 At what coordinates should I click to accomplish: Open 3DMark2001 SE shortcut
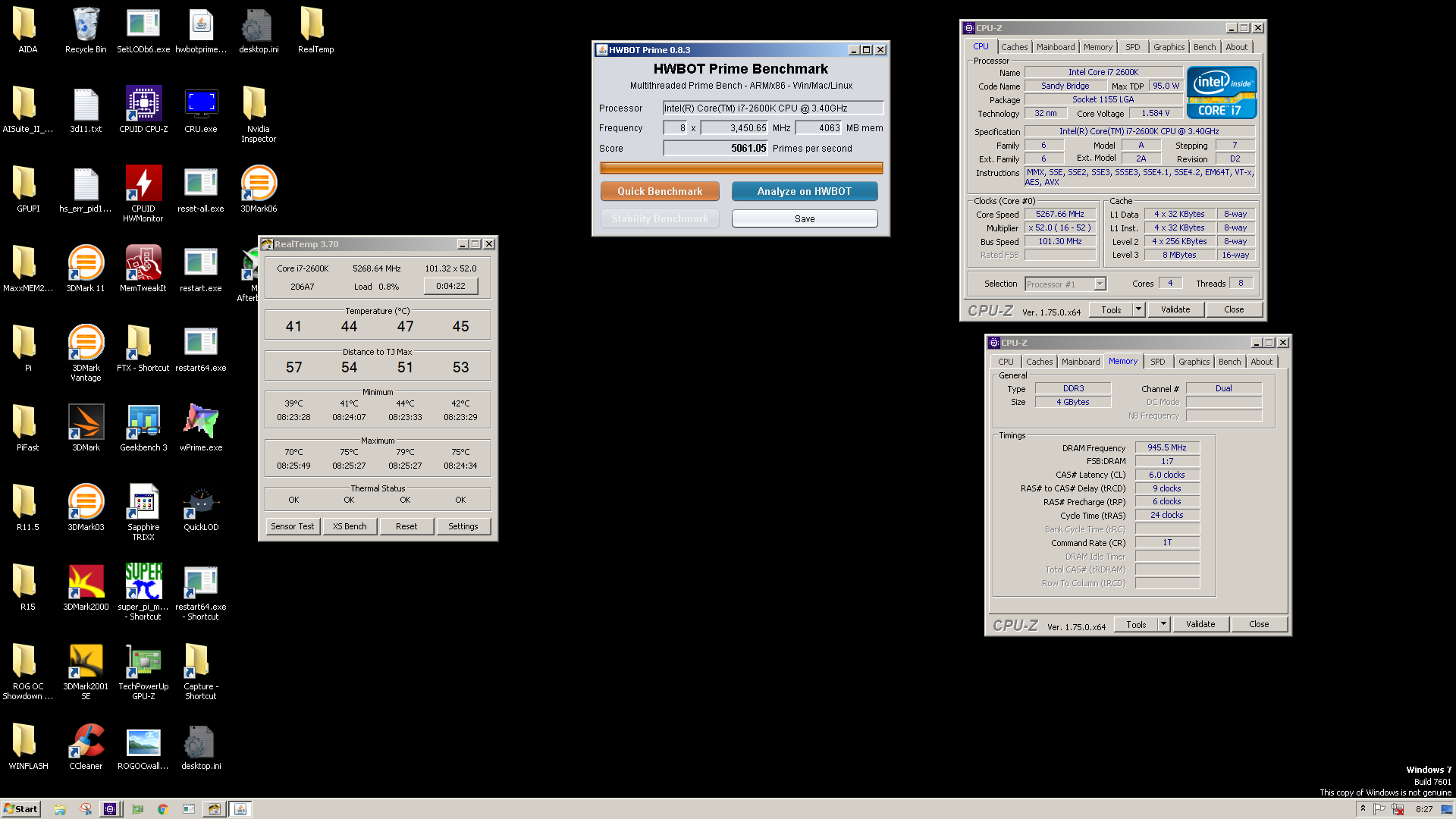point(86,672)
